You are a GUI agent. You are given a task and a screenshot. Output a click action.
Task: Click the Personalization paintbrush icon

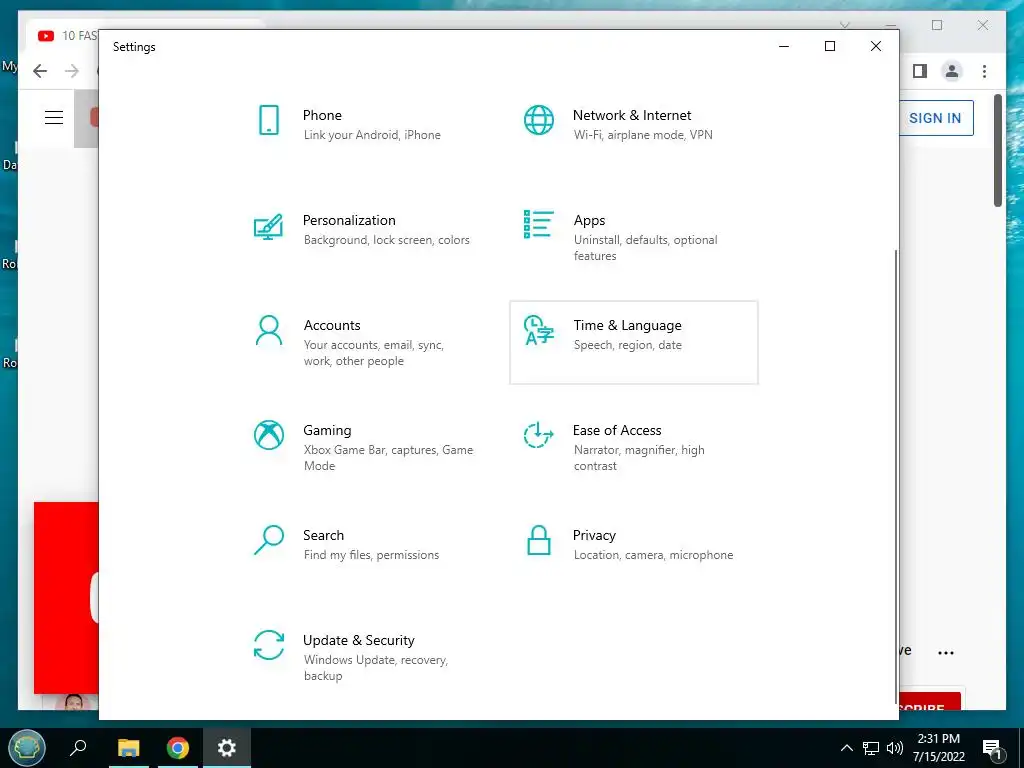point(268,226)
